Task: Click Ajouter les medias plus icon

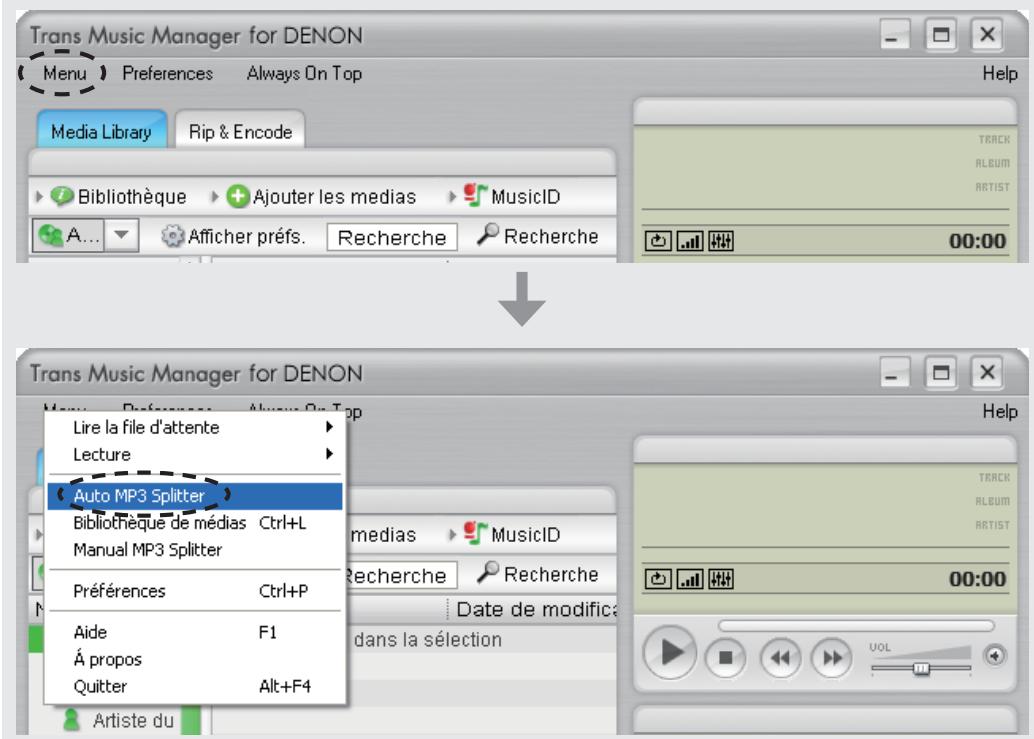Action: (237, 196)
